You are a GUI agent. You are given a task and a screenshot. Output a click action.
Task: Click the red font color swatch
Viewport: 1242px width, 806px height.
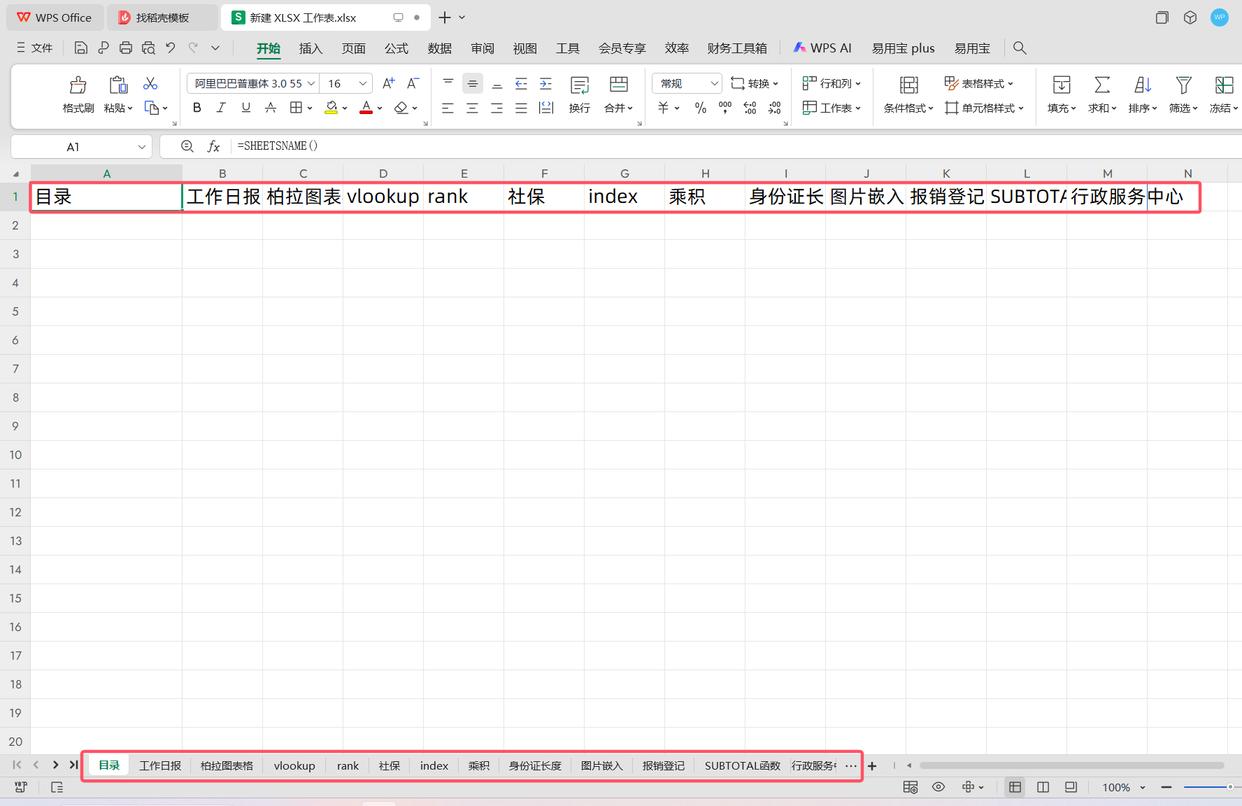tap(366, 108)
